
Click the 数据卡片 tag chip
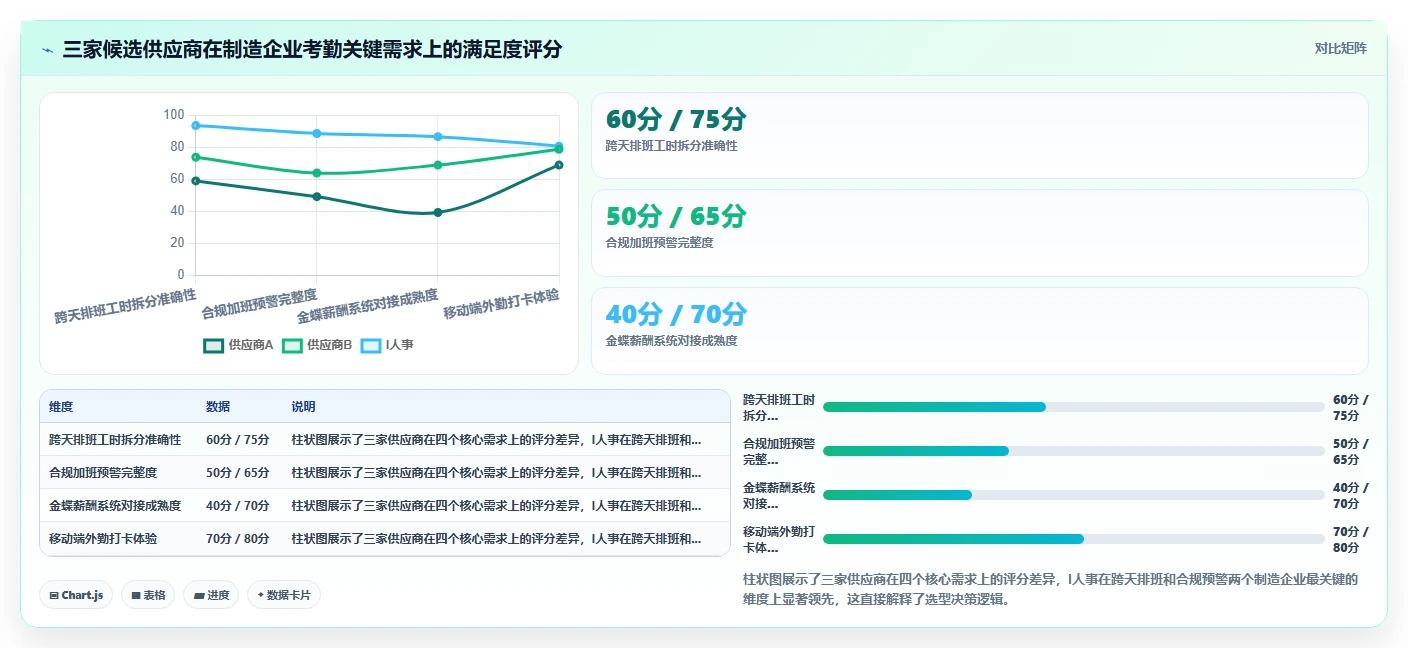coord(284,595)
